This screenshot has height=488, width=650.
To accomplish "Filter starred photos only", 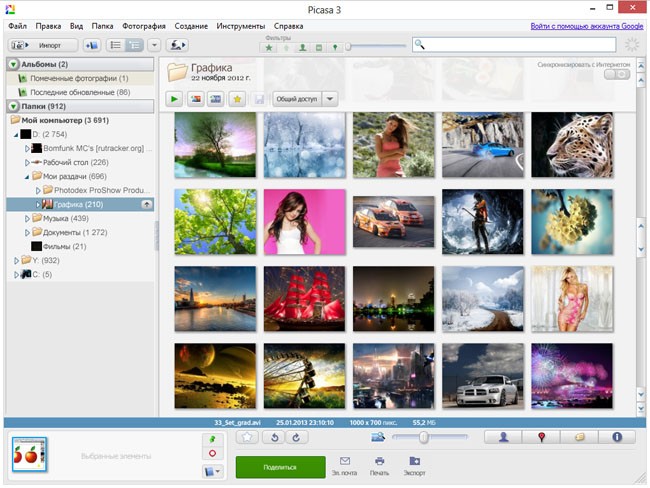I will [x=269, y=48].
